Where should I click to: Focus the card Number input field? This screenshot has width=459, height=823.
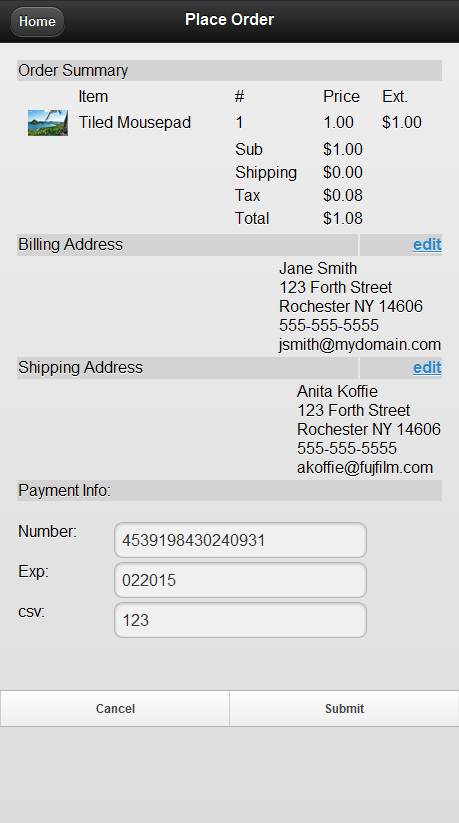[240, 540]
